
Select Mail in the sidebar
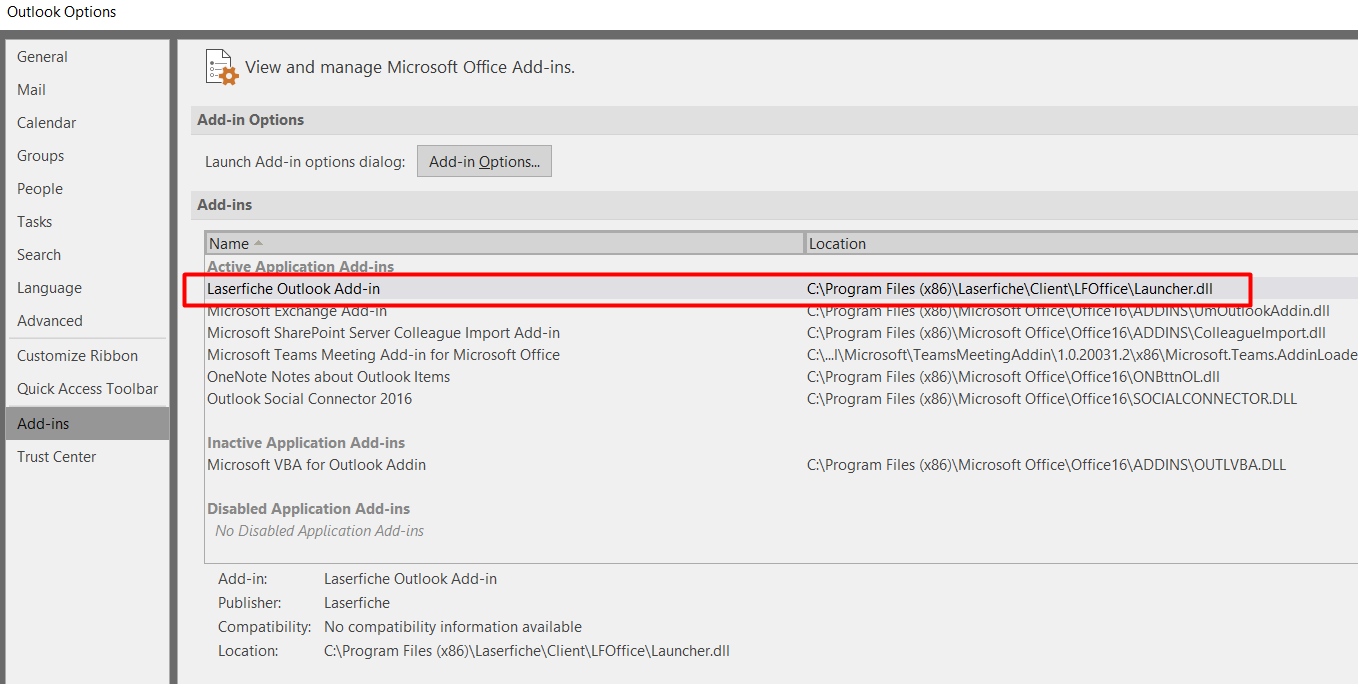87,90
